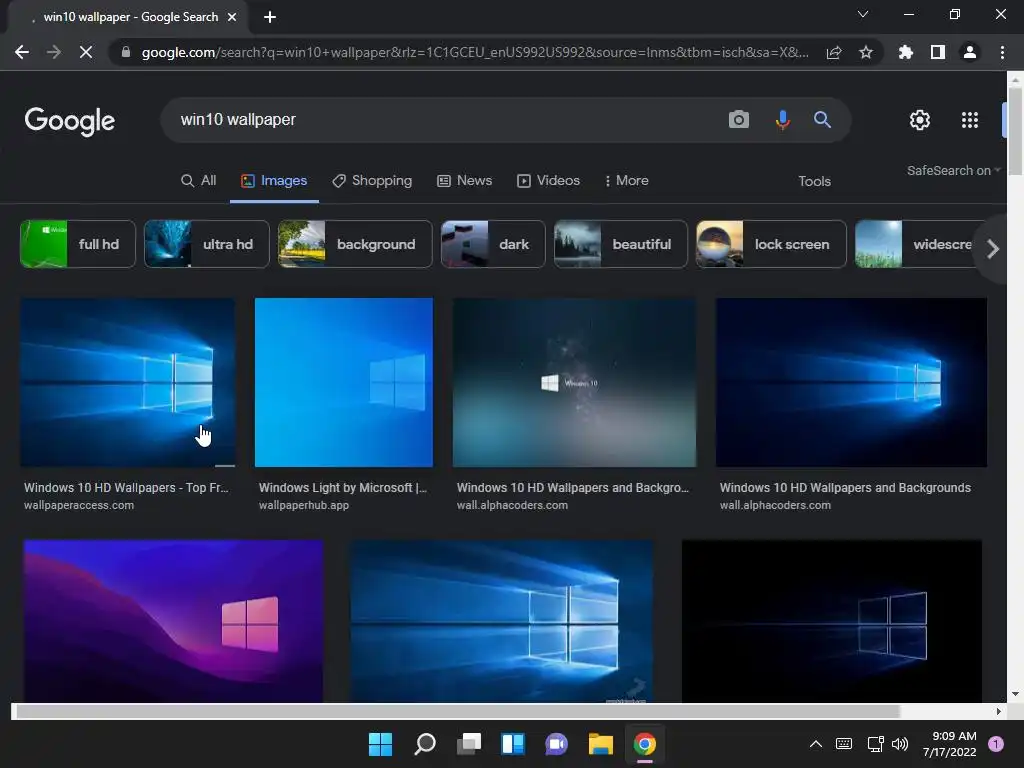
Task: Open the Windows Start menu
Action: pyautogui.click(x=380, y=744)
